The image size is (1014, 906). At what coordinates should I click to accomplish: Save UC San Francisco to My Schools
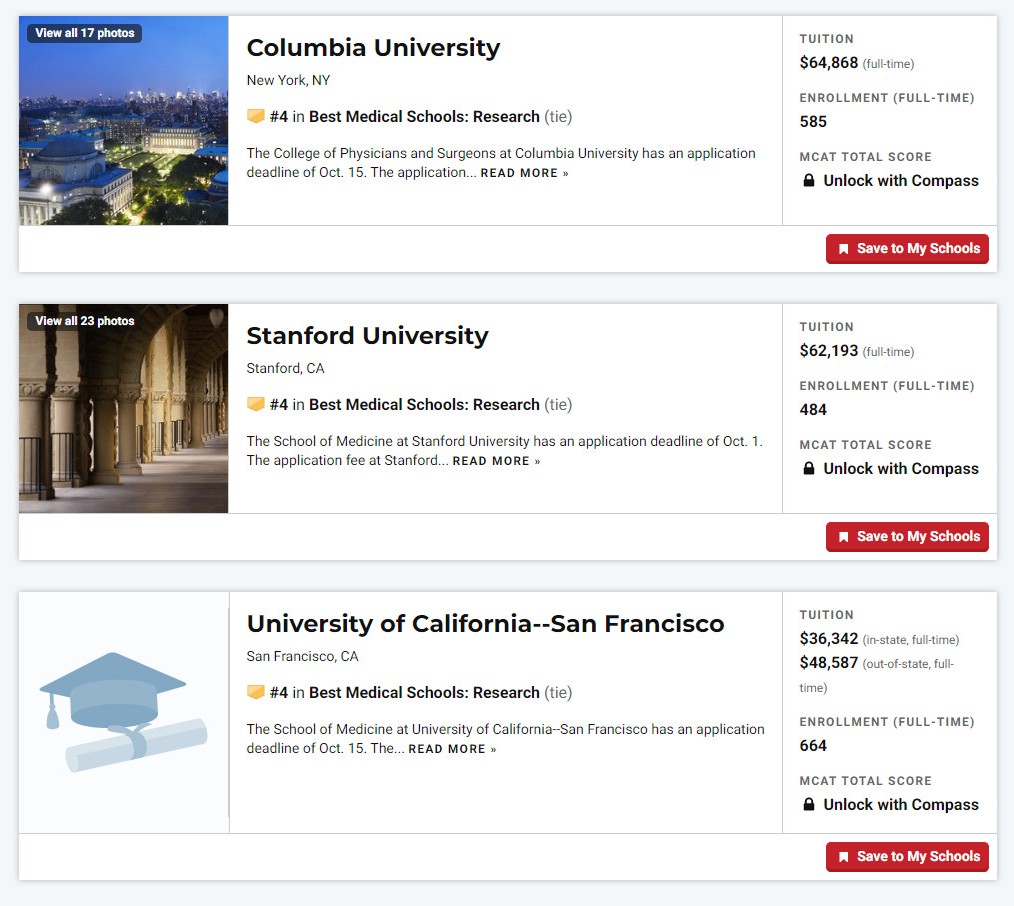pos(907,856)
